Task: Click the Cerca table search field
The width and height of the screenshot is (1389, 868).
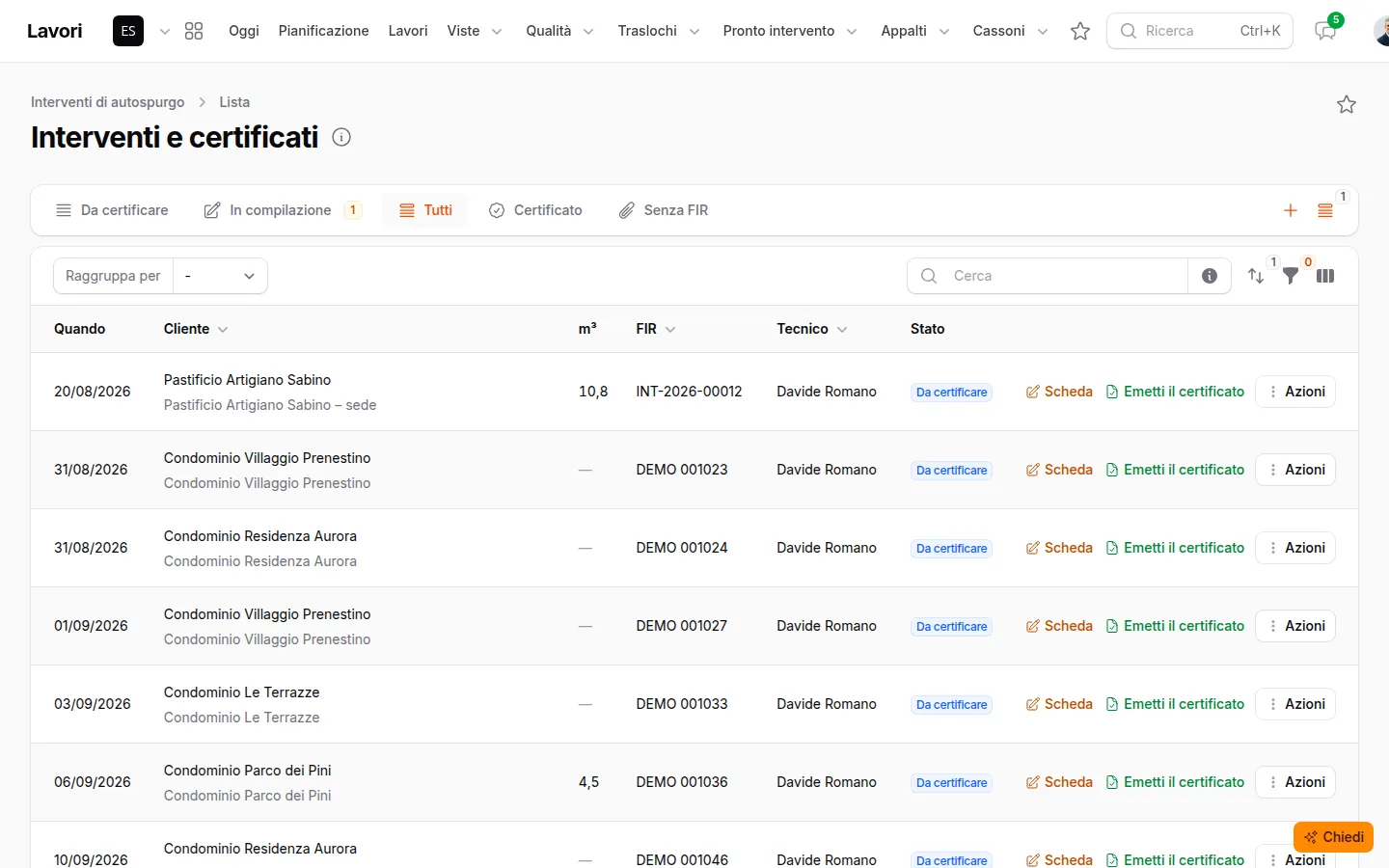Action: (1048, 276)
